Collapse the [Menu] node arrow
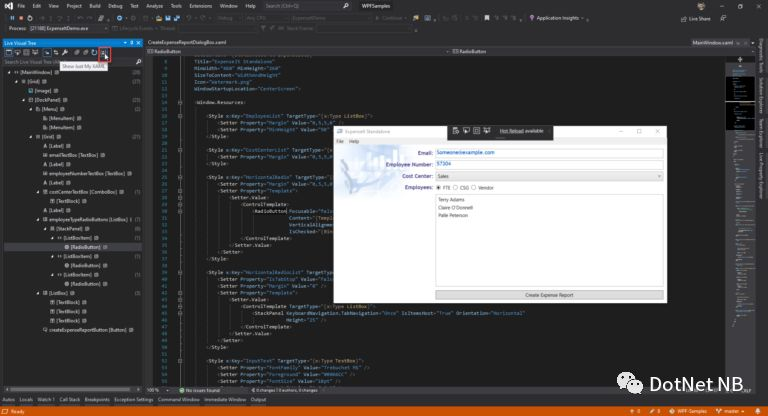 pos(31,109)
